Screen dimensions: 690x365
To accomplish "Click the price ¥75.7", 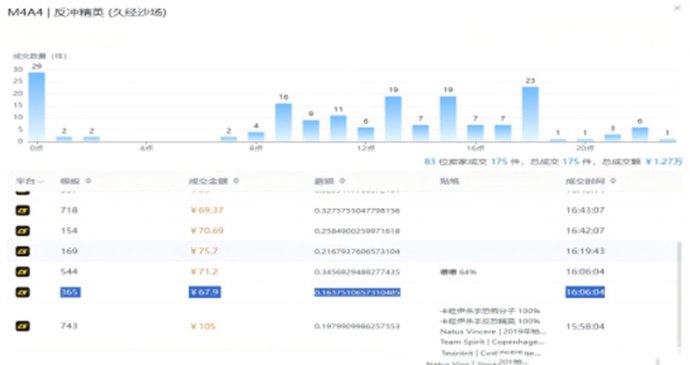I will click(x=204, y=251).
